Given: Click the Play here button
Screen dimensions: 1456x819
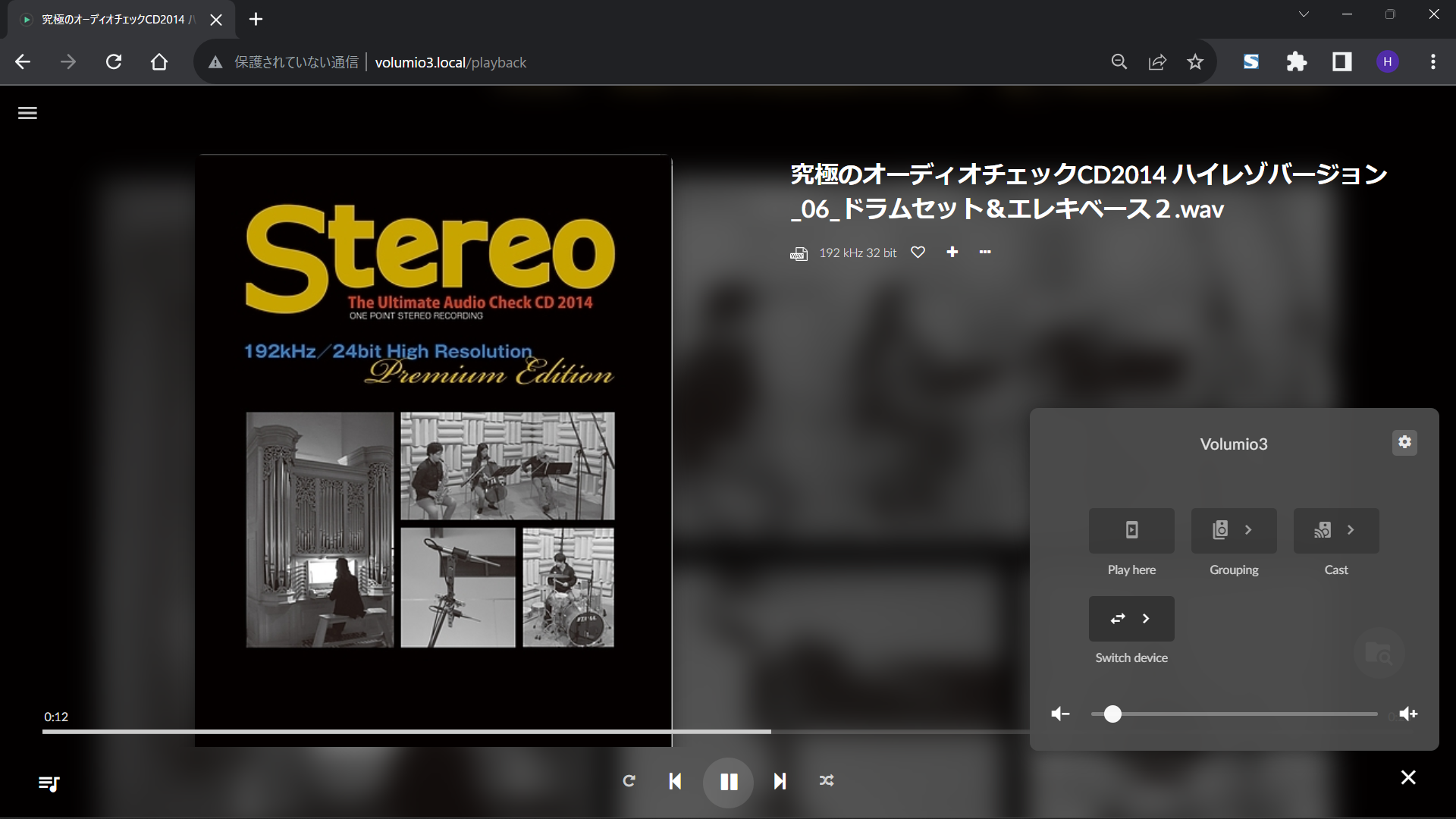Looking at the screenshot, I should (x=1131, y=531).
